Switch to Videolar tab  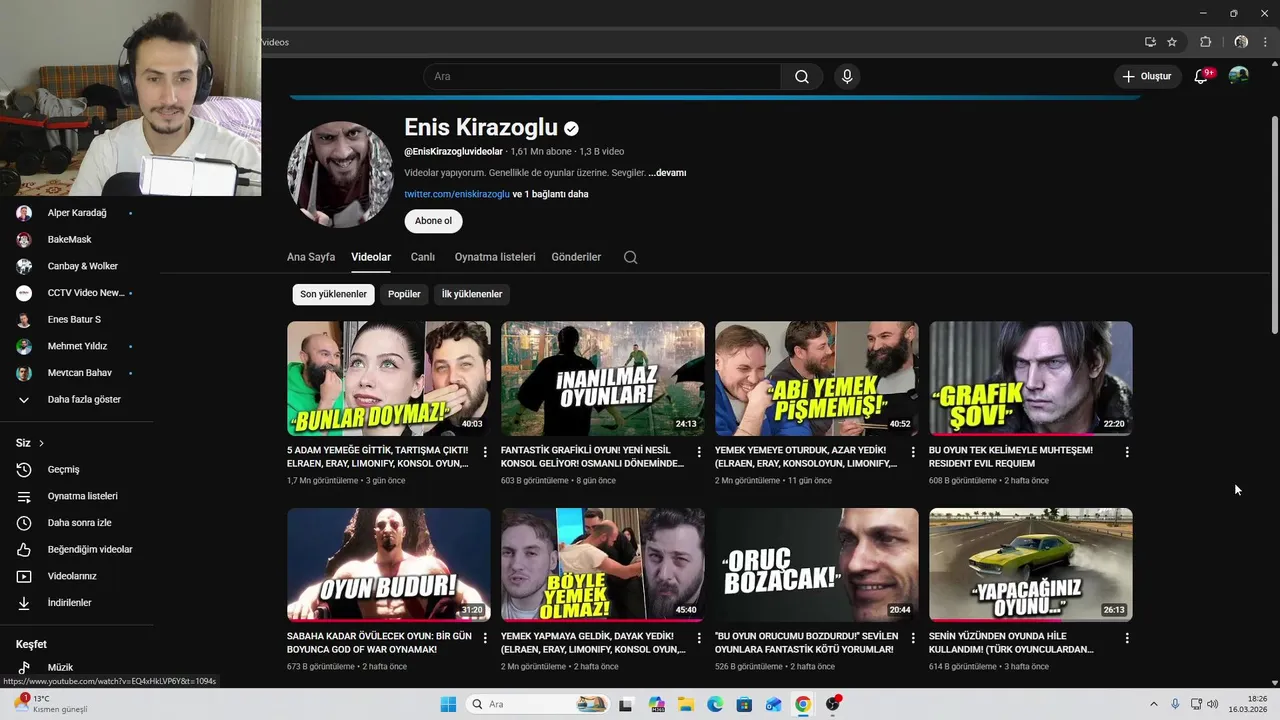371,257
